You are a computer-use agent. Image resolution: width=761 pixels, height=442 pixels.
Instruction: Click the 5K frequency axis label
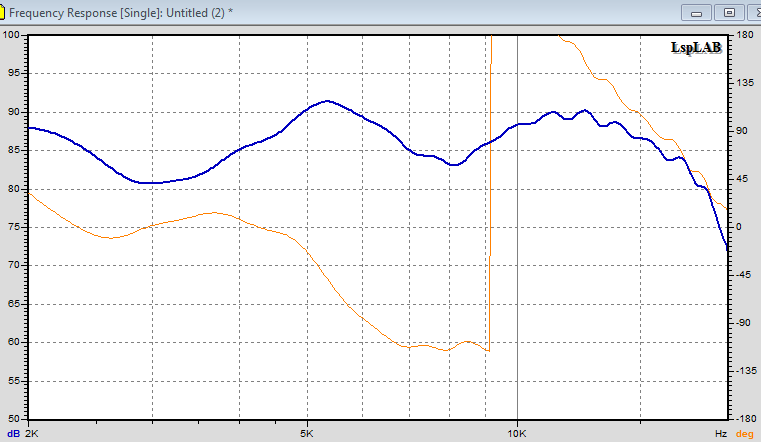tap(307, 433)
